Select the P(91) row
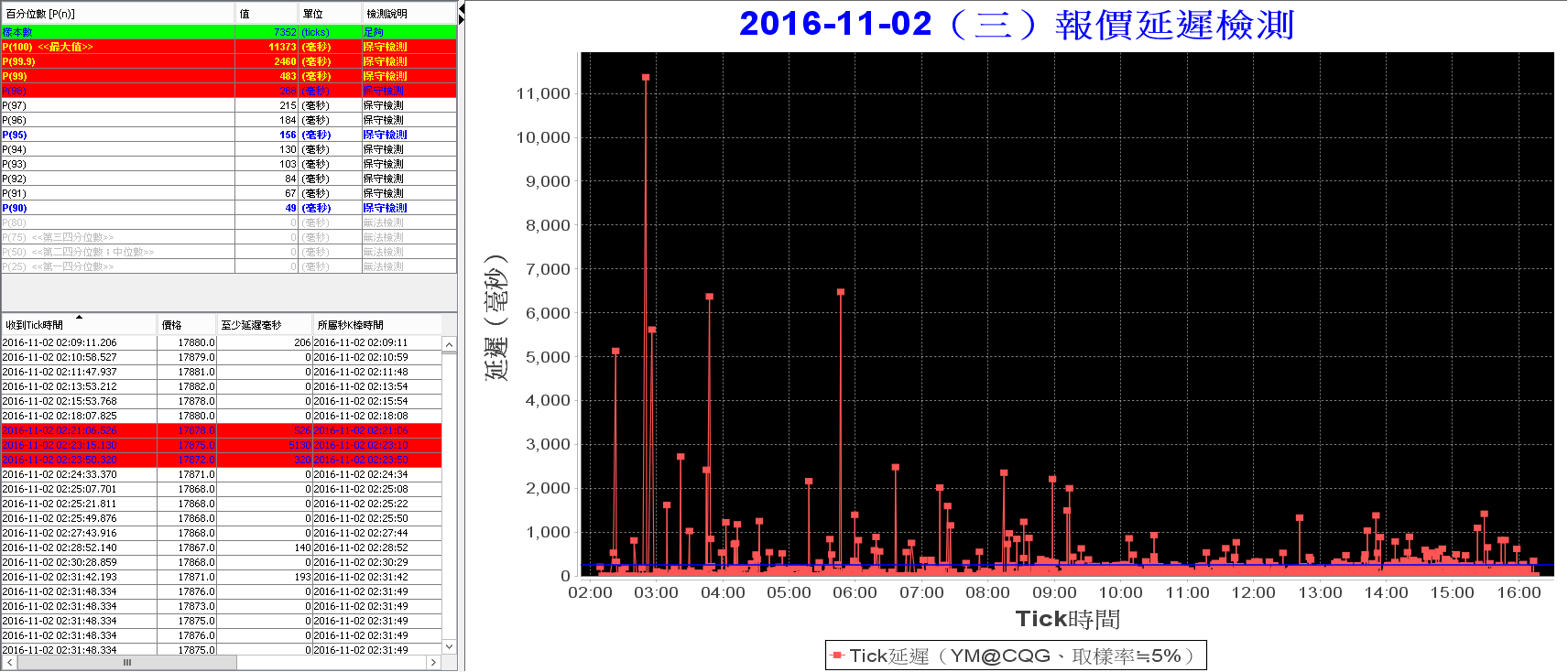The width and height of the screenshot is (1568, 672). click(229, 193)
